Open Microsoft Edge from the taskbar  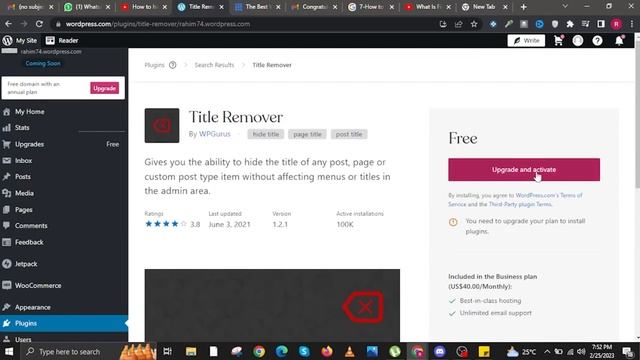[281, 351]
